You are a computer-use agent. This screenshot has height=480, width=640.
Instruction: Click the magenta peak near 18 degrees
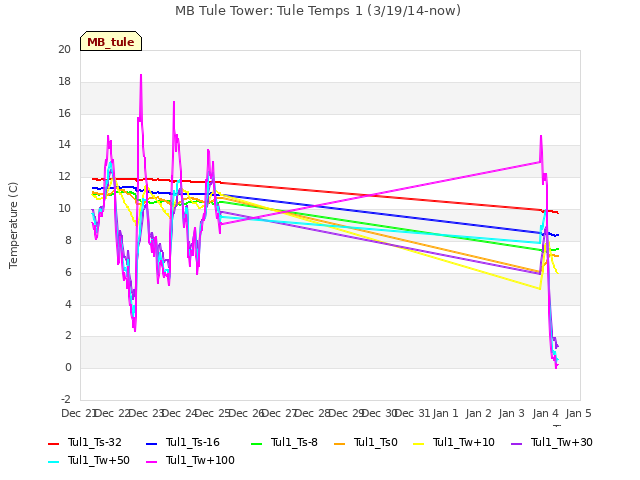pos(141,76)
